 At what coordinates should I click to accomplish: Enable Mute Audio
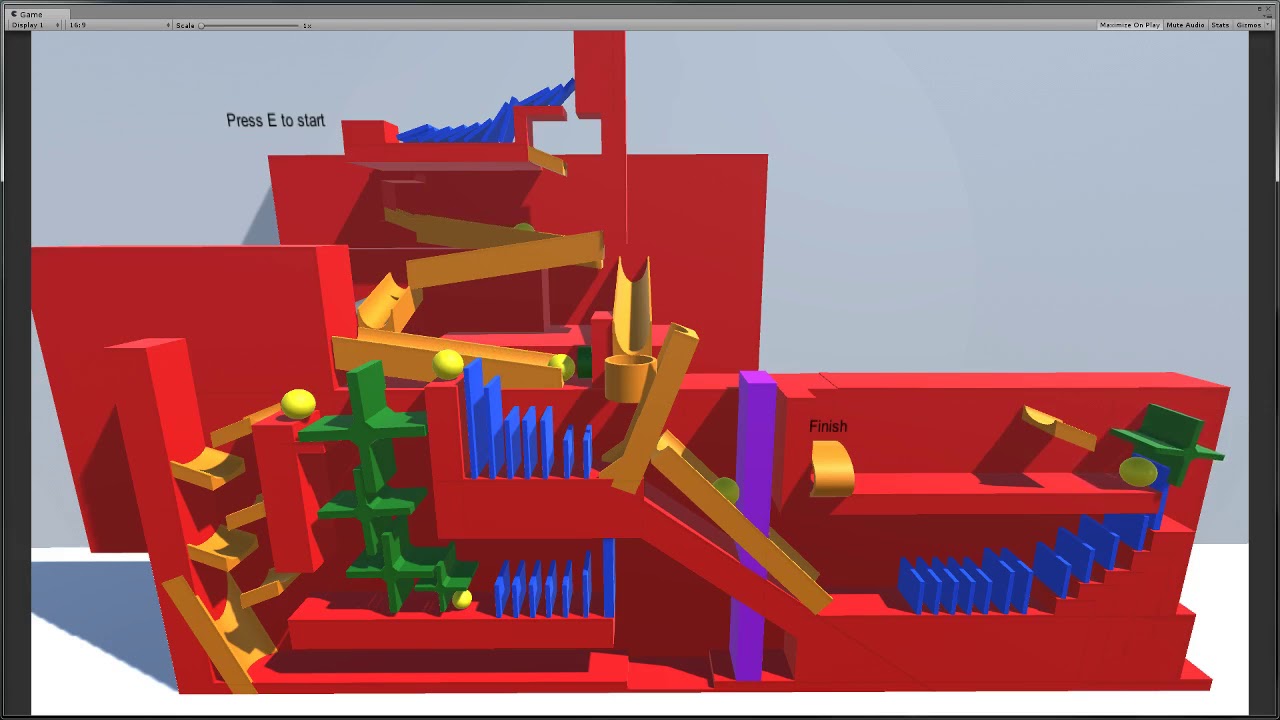point(1185,25)
